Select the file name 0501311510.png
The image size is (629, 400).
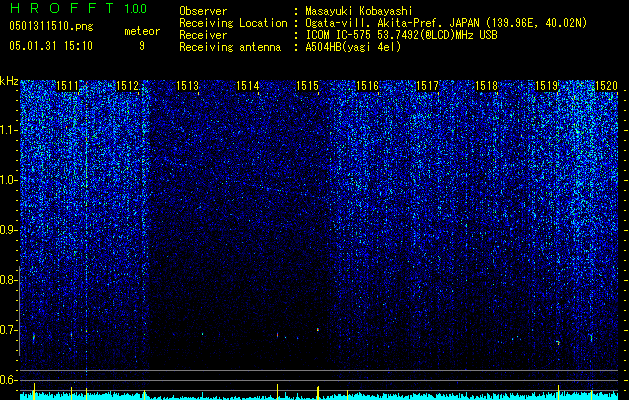[x=51, y=26]
